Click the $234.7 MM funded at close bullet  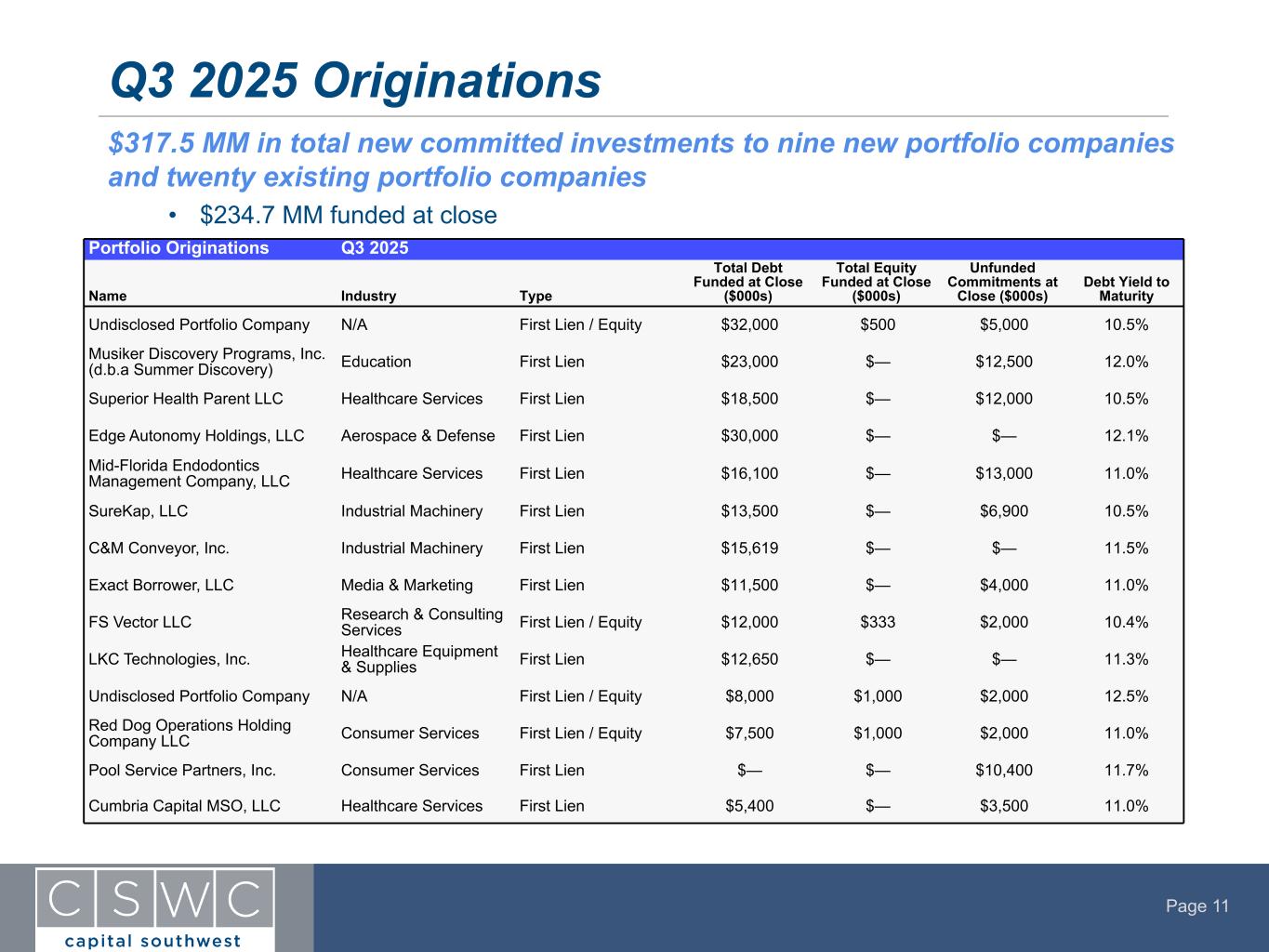tap(348, 216)
